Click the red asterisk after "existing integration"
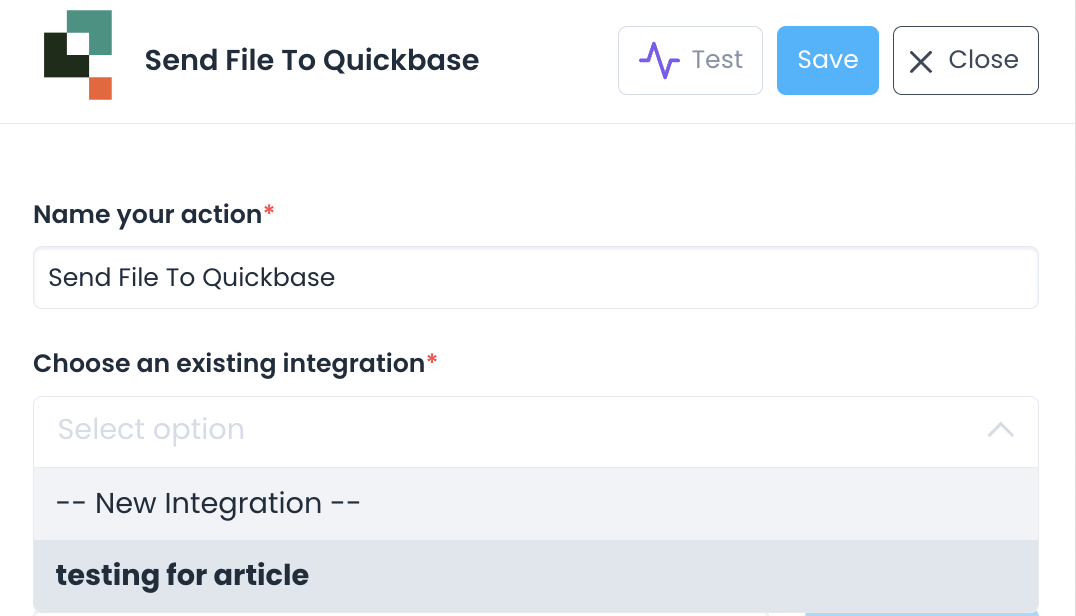Screen dimensions: 1076x616 tap(432, 361)
